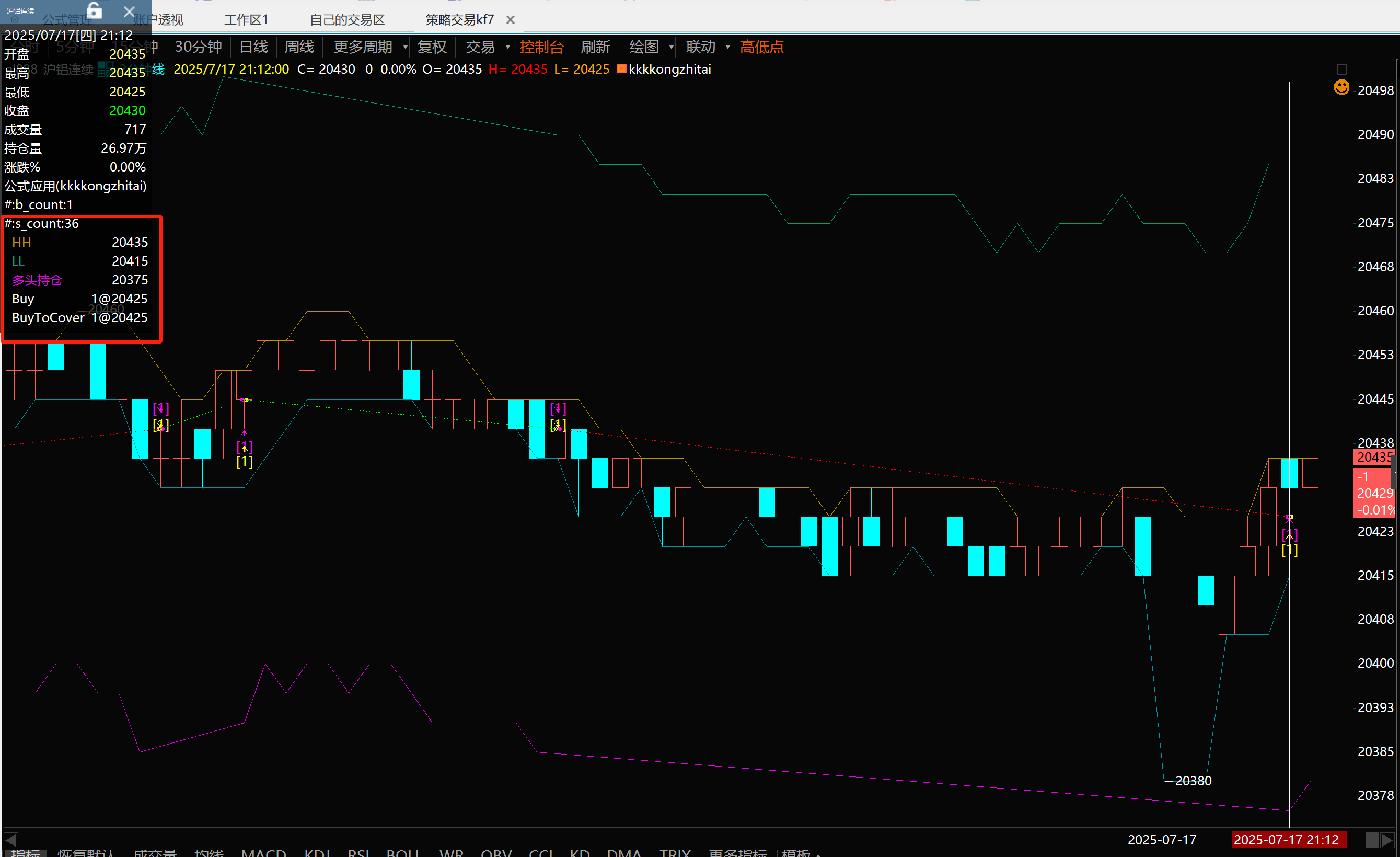Click the 更多周期 button
This screenshot has height=857, width=1400.
[363, 47]
